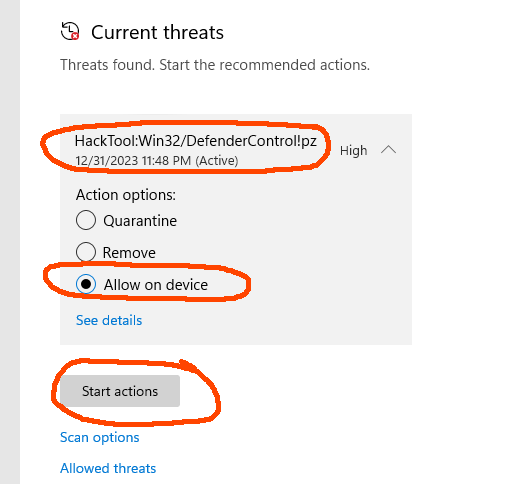
Task: Open the Scan options link
Action: tap(100, 437)
